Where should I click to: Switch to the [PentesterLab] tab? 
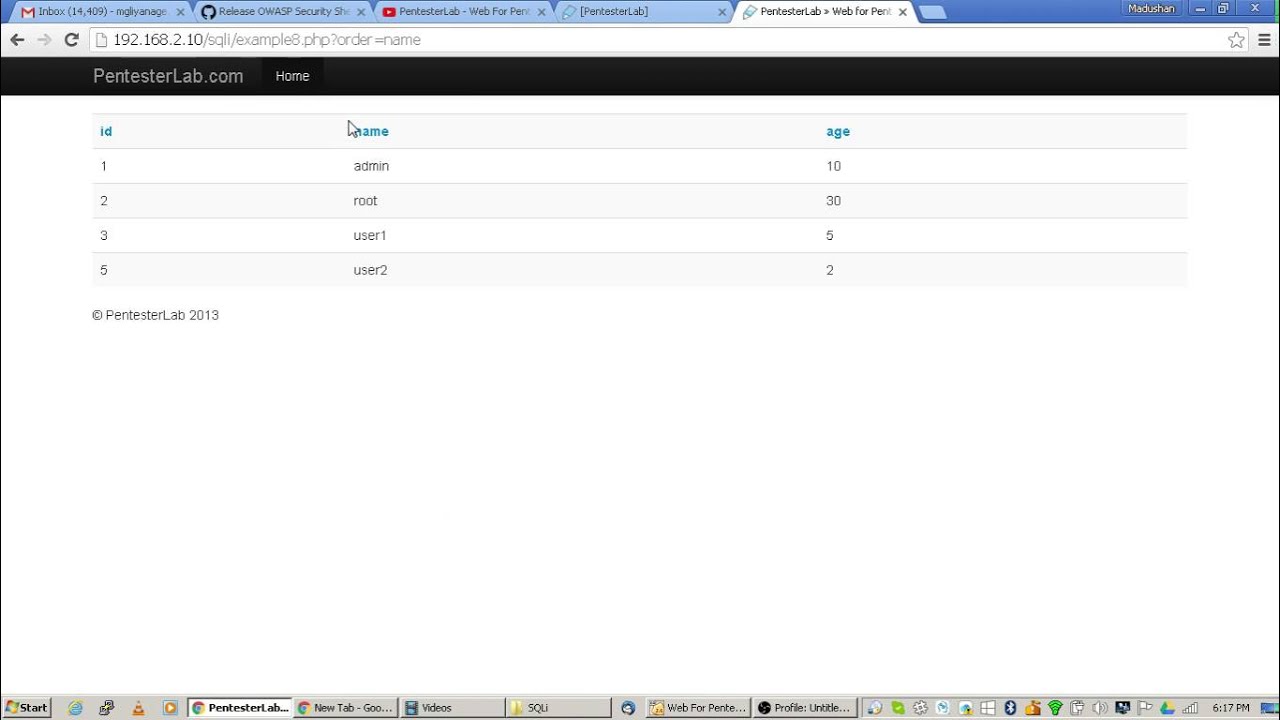click(x=645, y=12)
